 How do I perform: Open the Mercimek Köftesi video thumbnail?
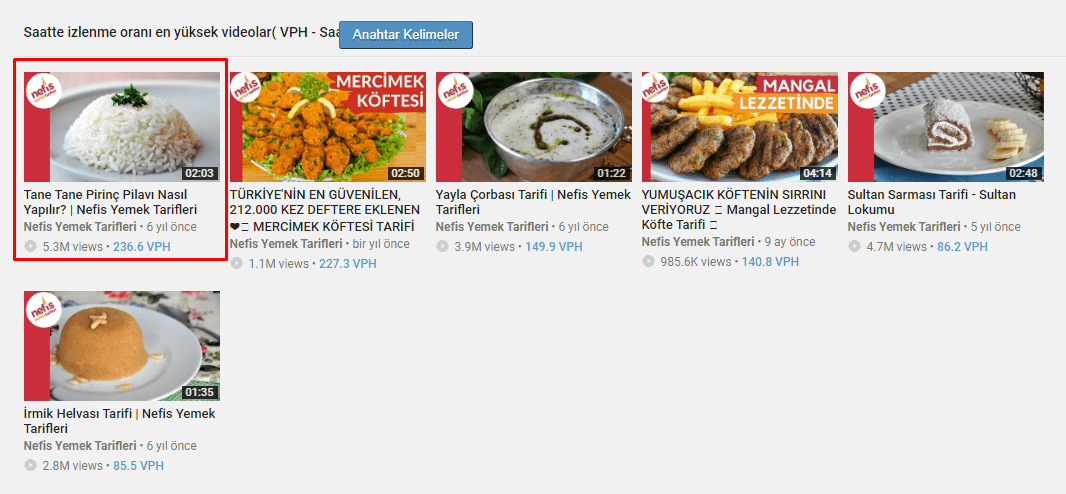[x=328, y=127]
